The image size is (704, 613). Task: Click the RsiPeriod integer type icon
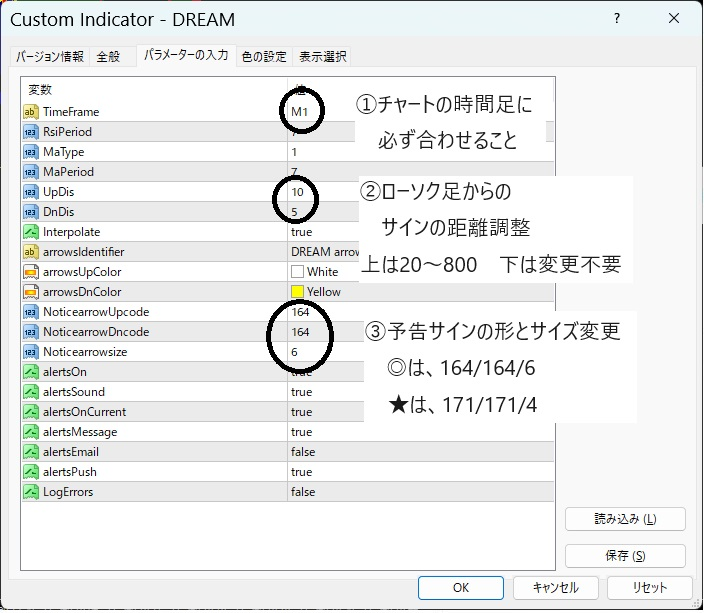pos(31,132)
